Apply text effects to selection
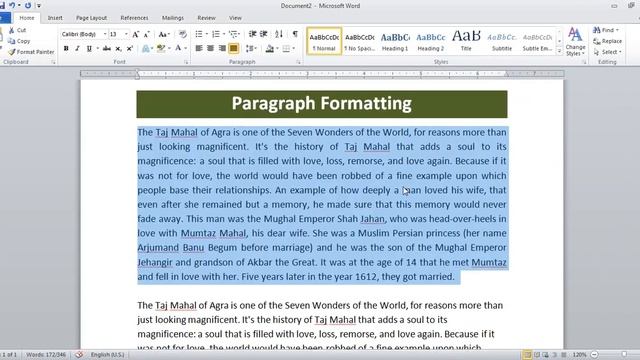The width and height of the screenshot is (640, 360). [x=146, y=49]
